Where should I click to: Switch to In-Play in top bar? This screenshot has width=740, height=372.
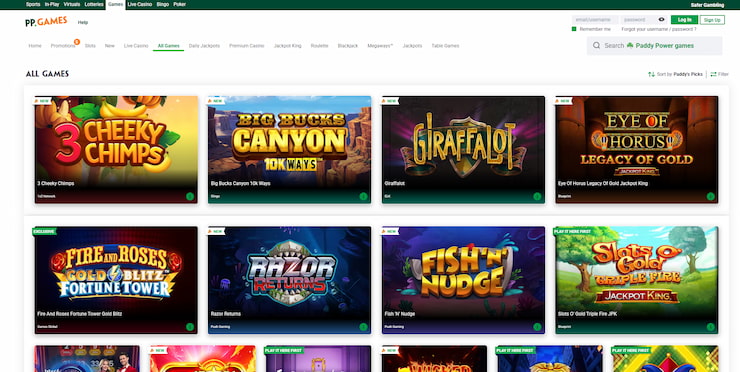pyautogui.click(x=52, y=4)
